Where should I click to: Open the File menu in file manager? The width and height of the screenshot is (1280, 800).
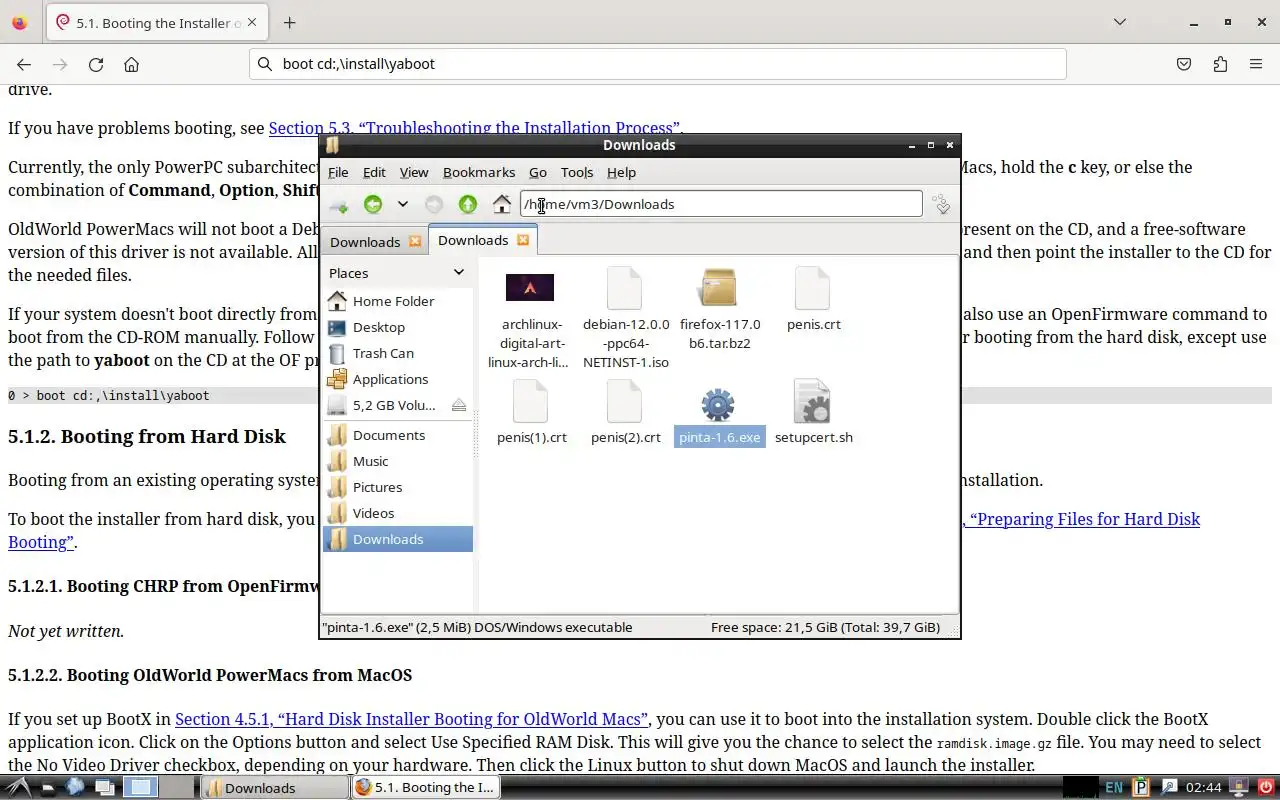338,172
